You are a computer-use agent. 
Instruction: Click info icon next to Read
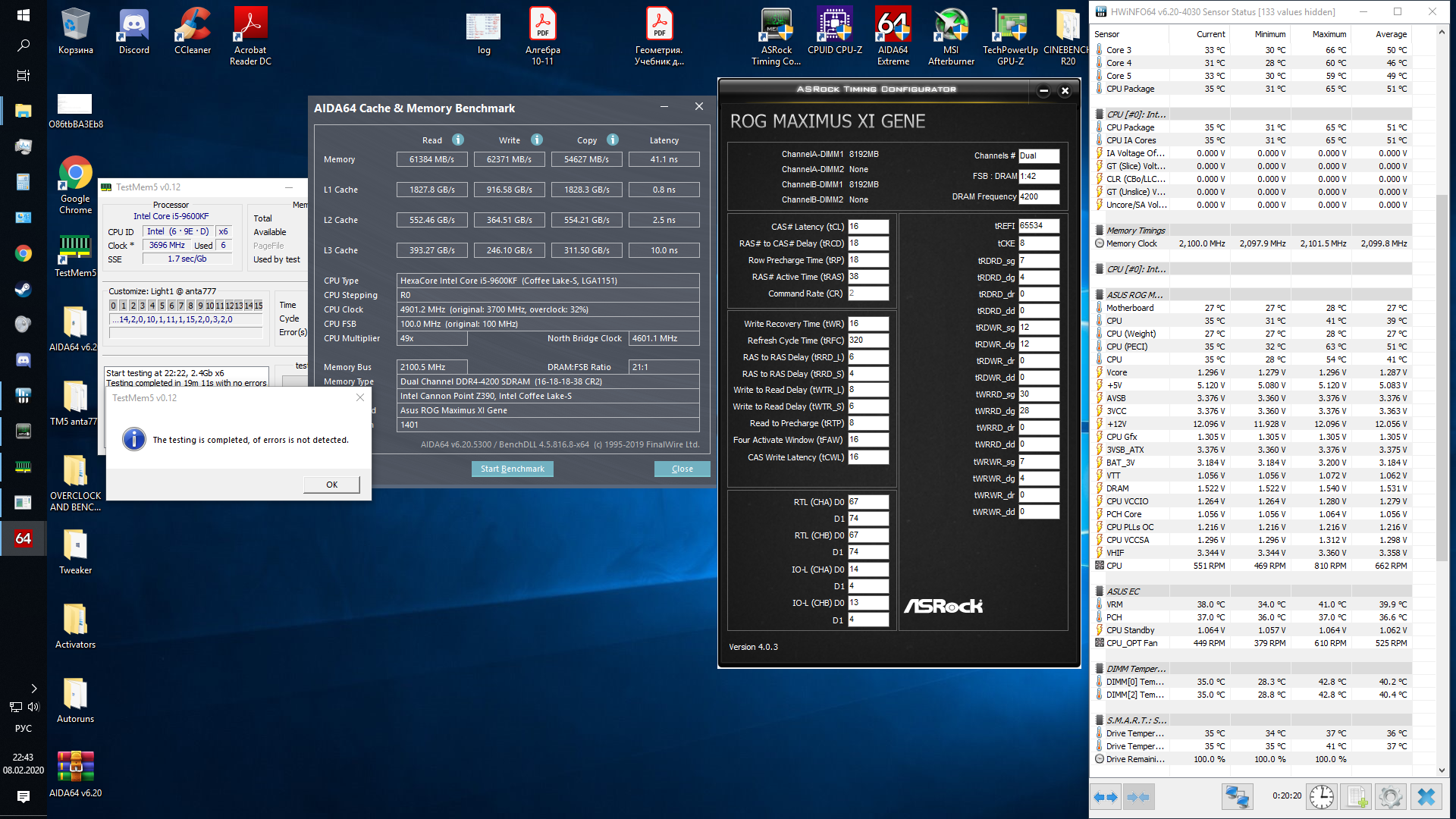pyautogui.click(x=458, y=140)
